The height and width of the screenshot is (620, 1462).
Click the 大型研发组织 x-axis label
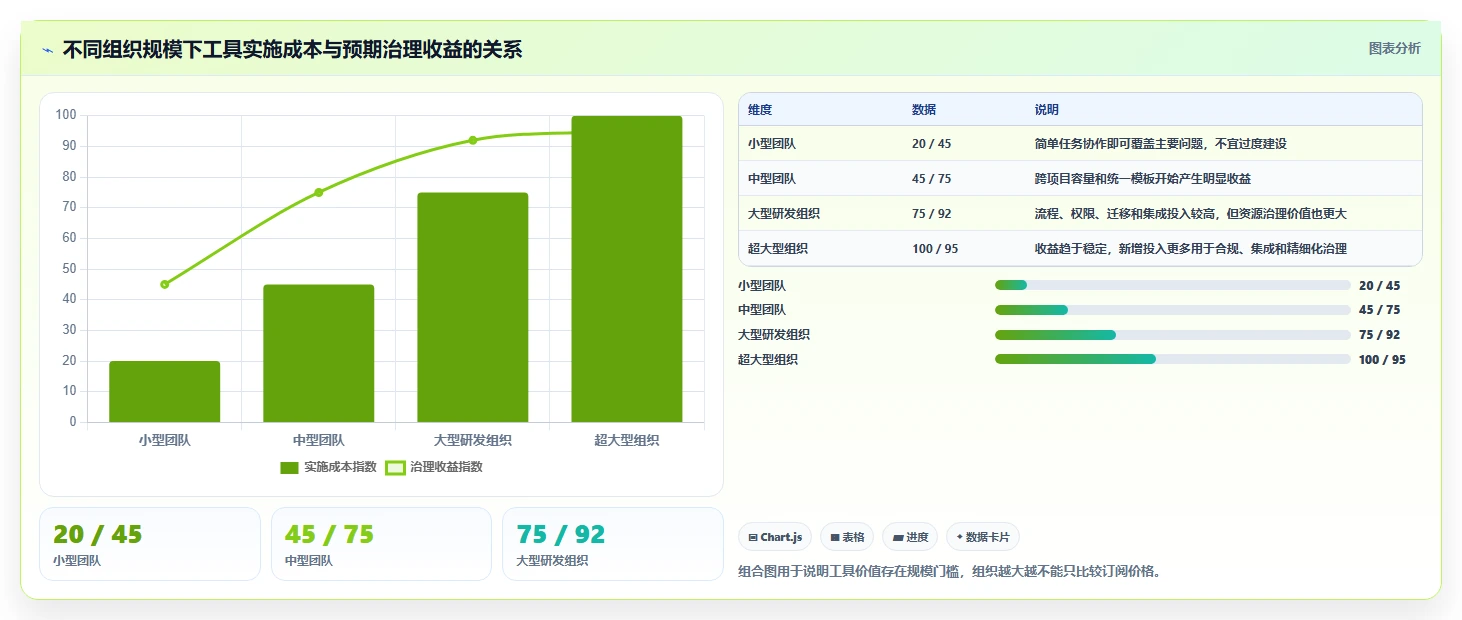point(473,440)
